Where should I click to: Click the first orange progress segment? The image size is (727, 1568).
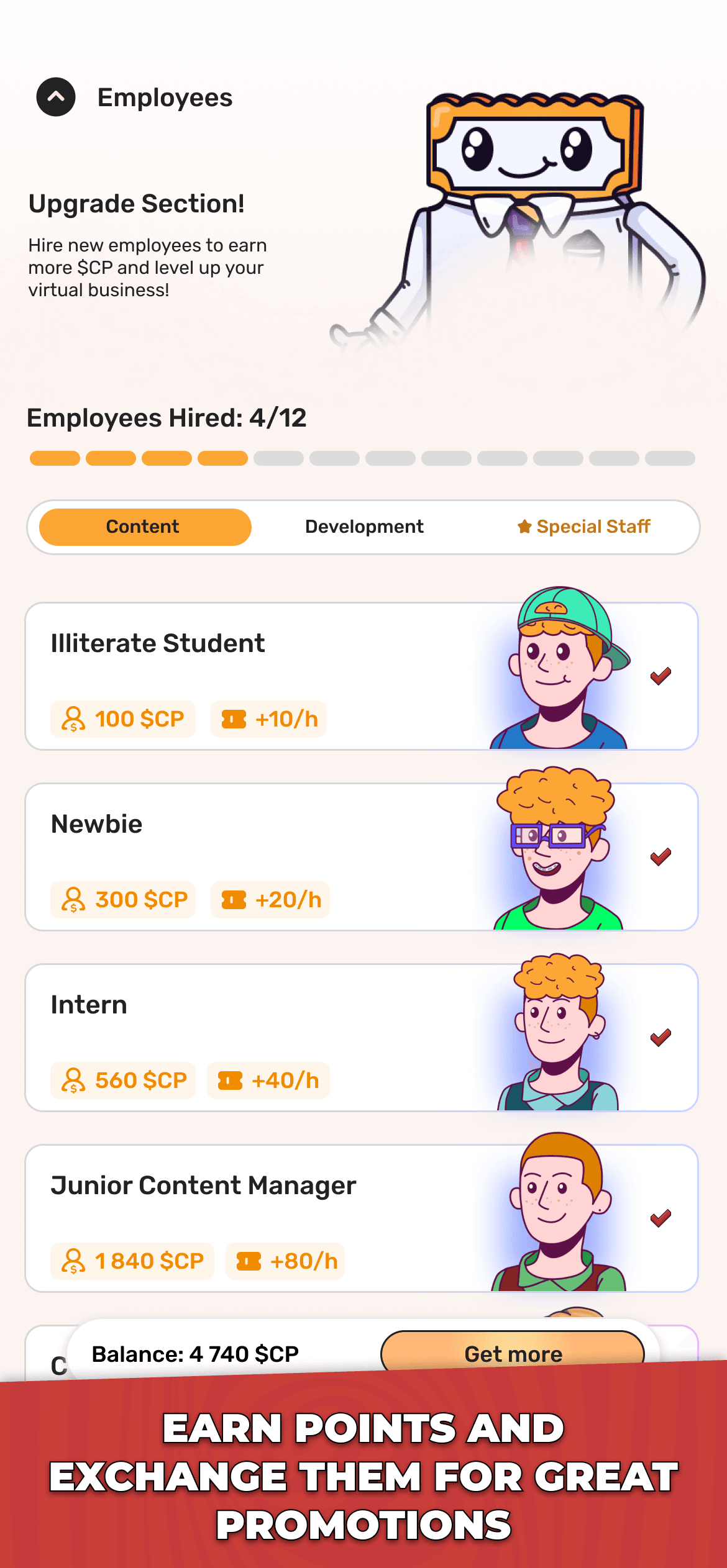[x=55, y=458]
